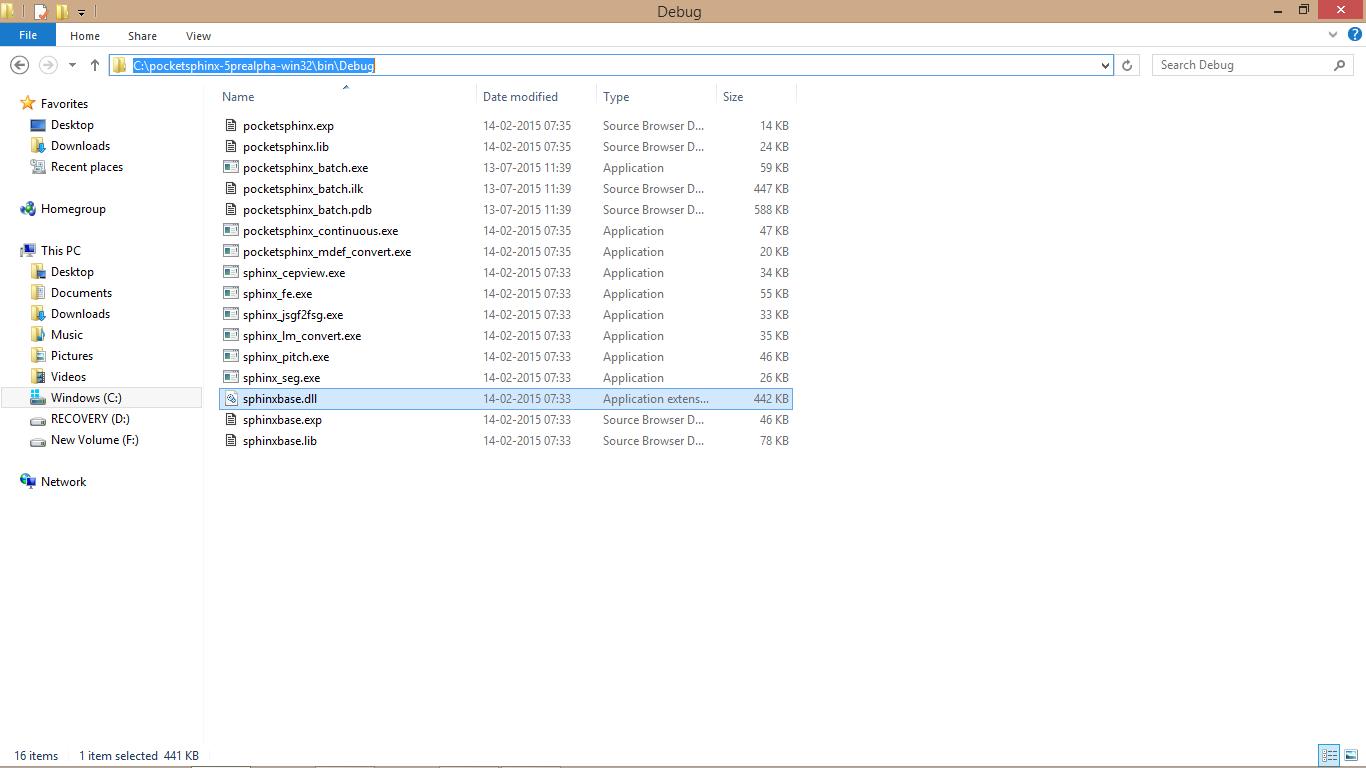This screenshot has width=1366, height=768.
Task: Select the RECOVERY (D:) drive
Action: pos(90,419)
